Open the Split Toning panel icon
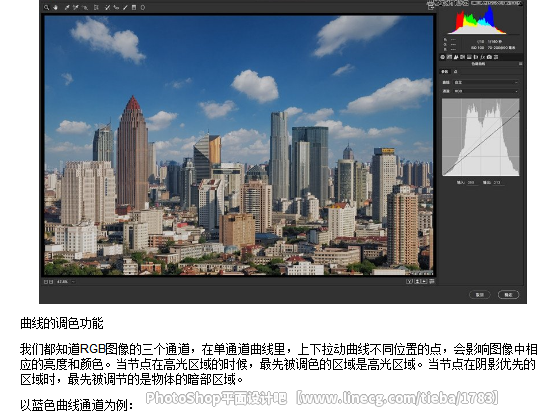 [469, 57]
